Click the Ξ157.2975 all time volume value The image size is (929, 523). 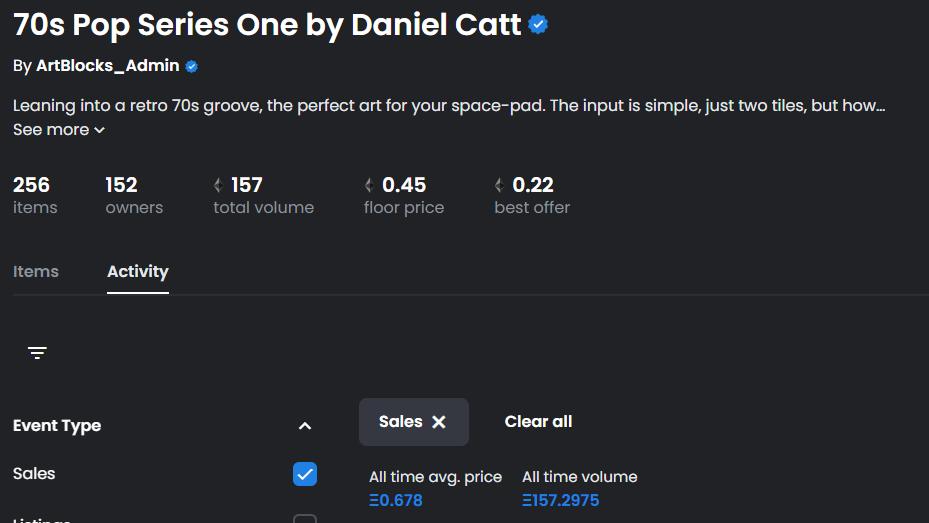tap(560, 500)
